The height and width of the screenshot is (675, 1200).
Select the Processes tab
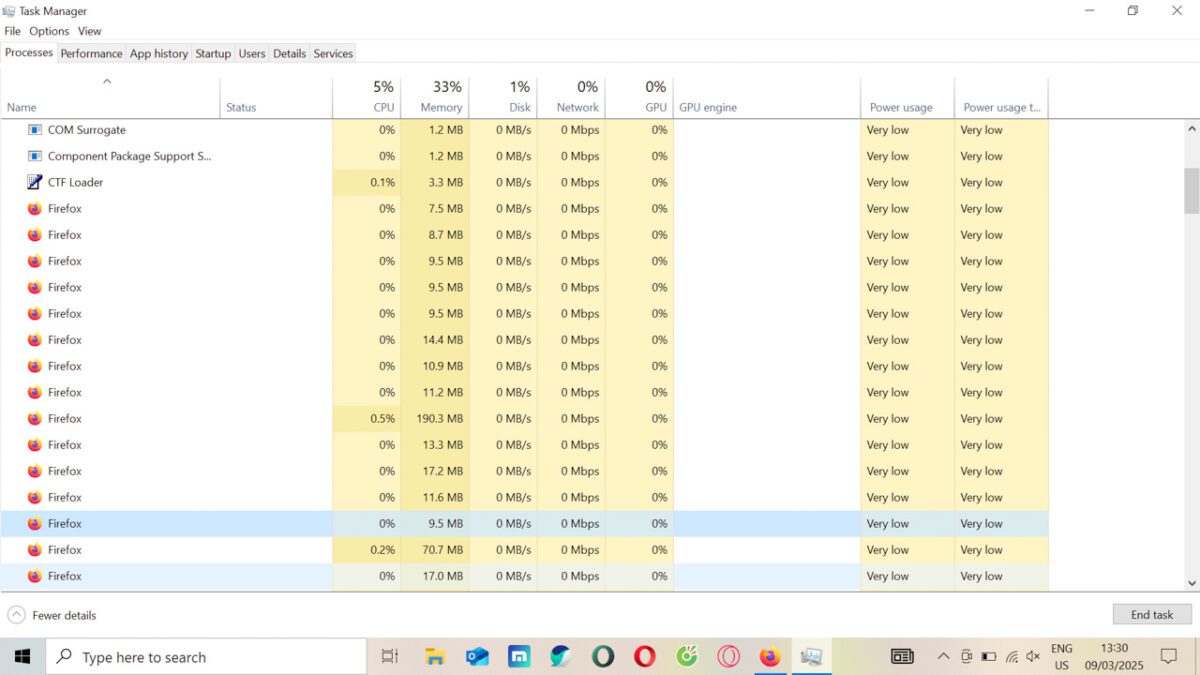tap(29, 52)
